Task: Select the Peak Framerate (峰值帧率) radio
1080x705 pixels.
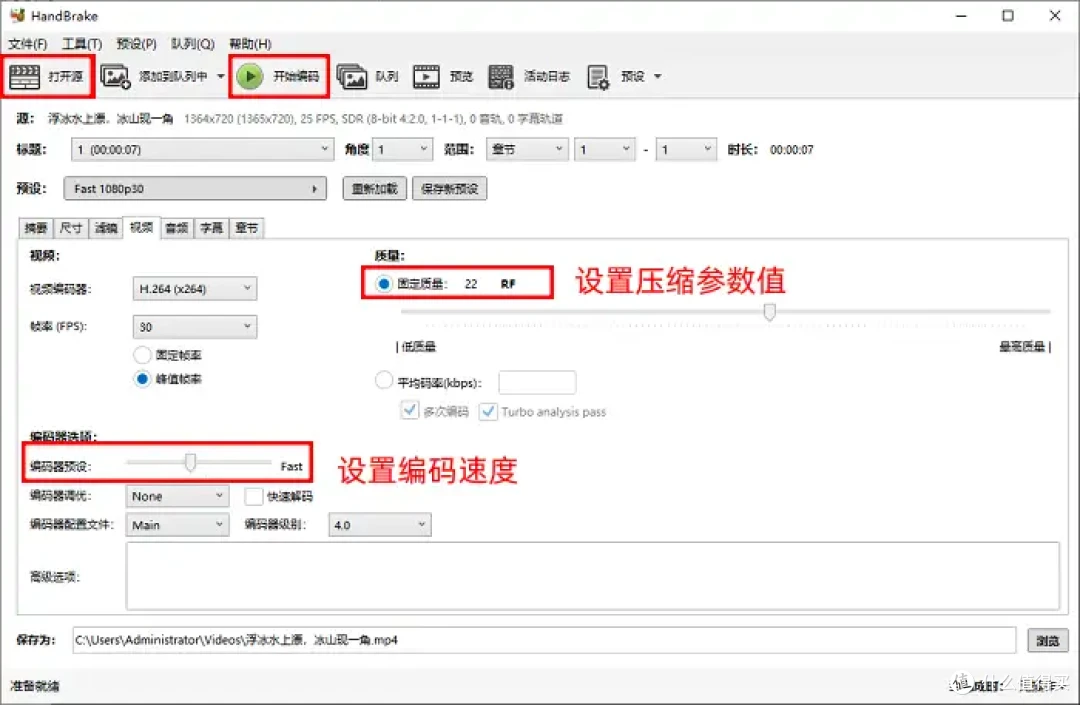Action: (142, 379)
